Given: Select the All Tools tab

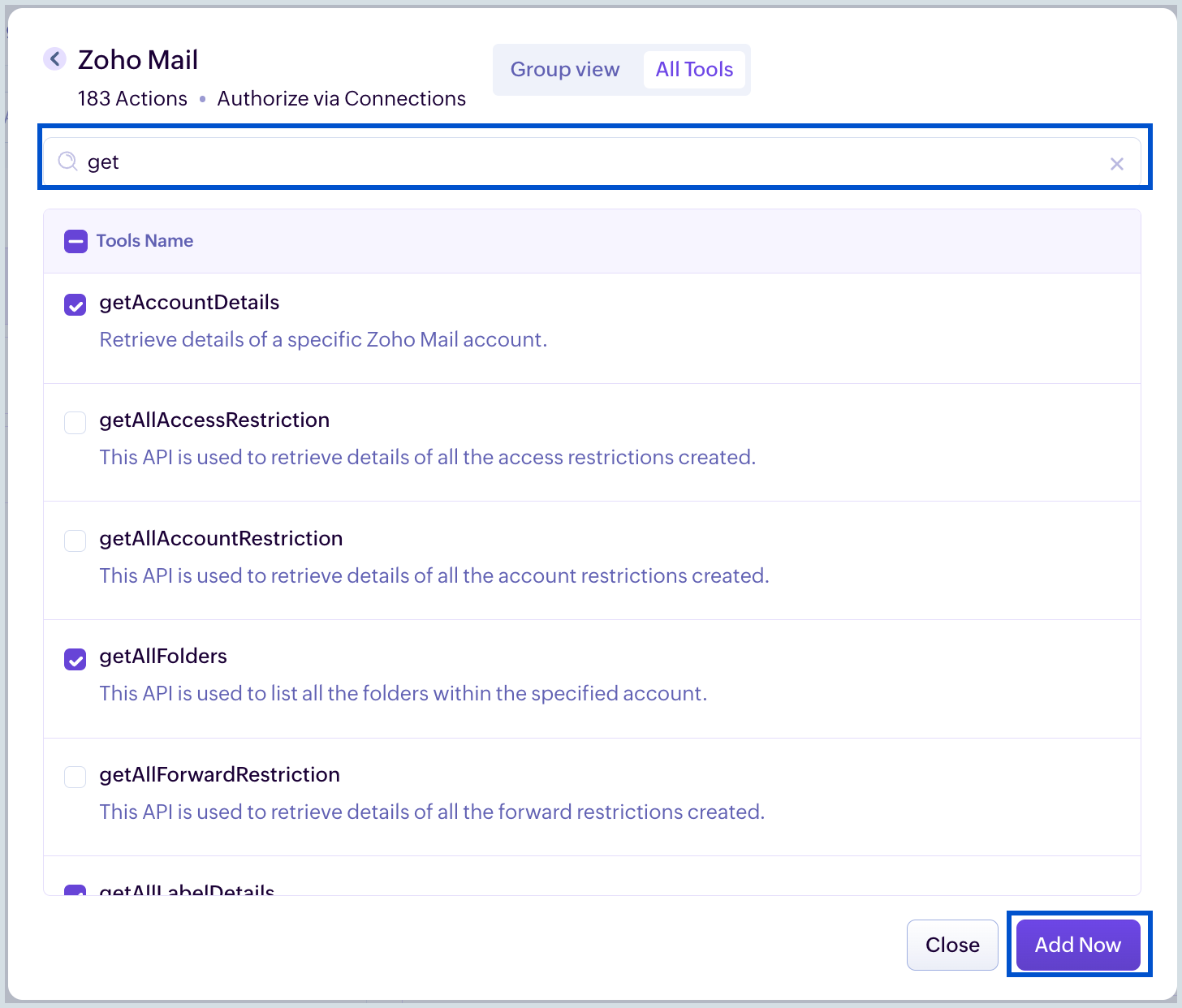Looking at the screenshot, I should click(694, 70).
